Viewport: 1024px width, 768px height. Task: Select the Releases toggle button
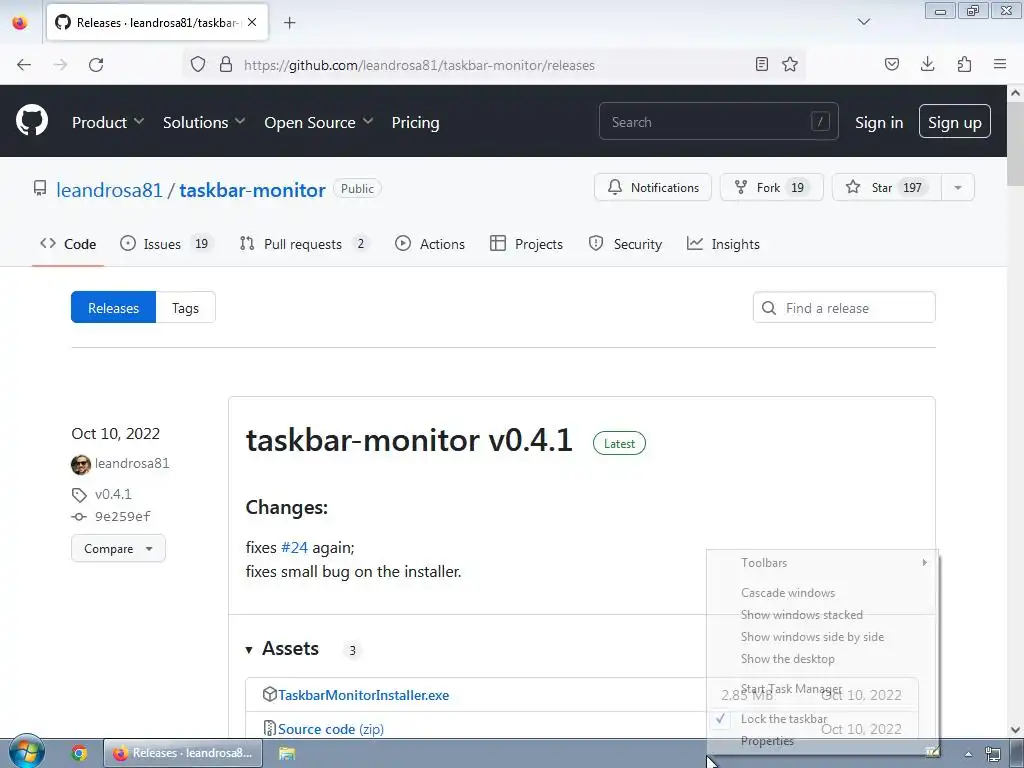[114, 308]
